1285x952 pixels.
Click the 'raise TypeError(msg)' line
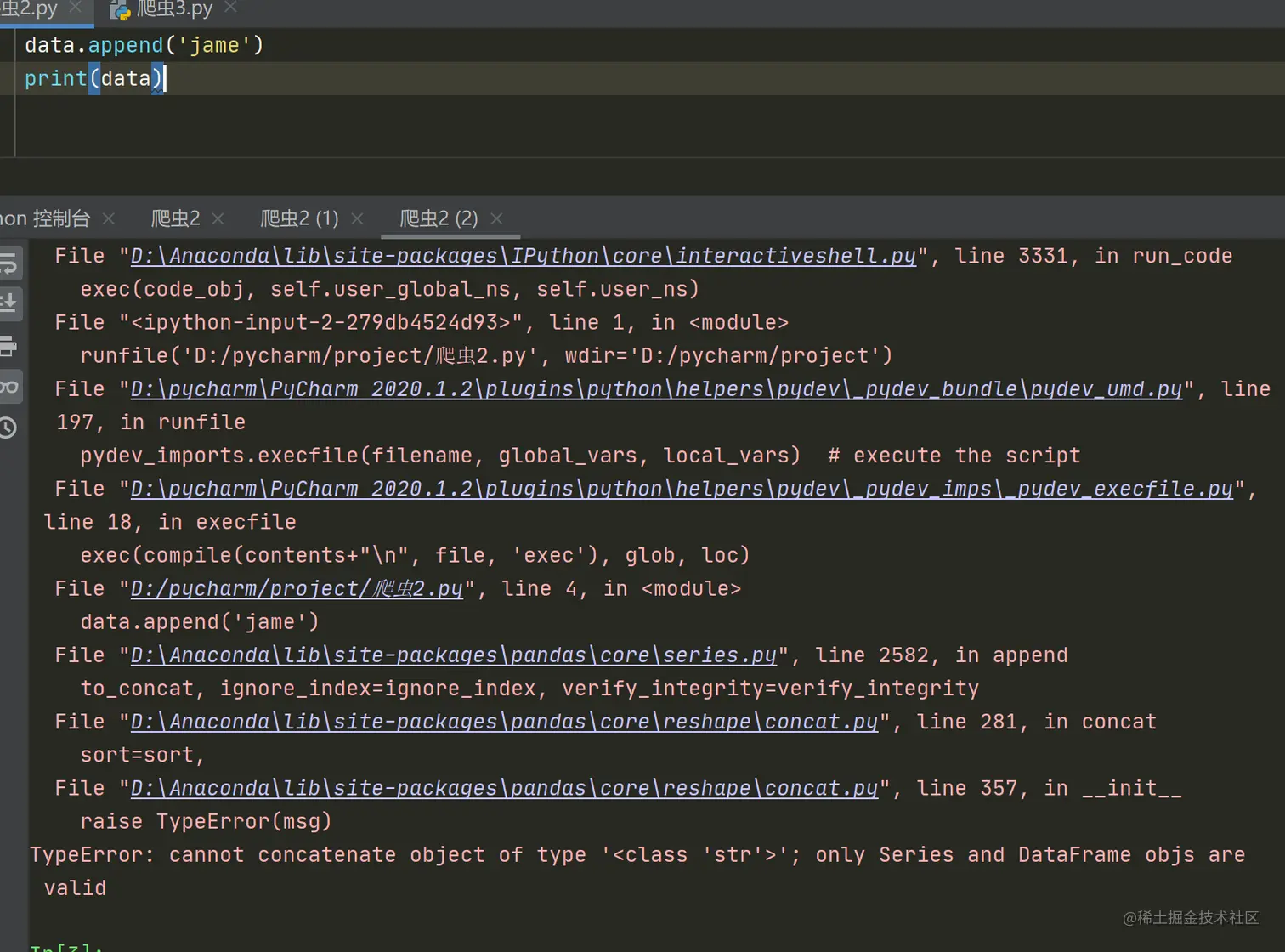coord(206,821)
